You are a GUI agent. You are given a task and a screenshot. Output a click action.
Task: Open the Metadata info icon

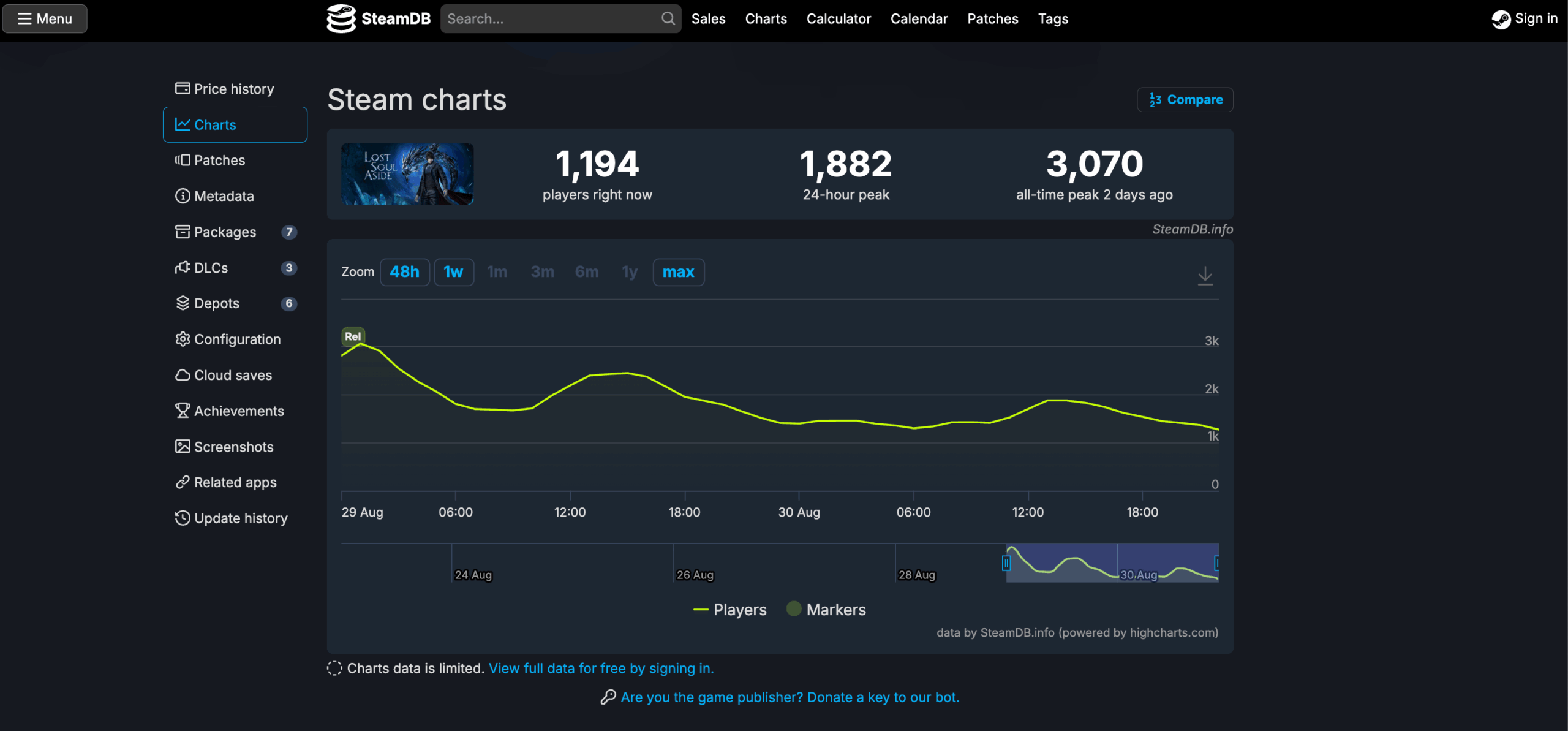click(183, 196)
